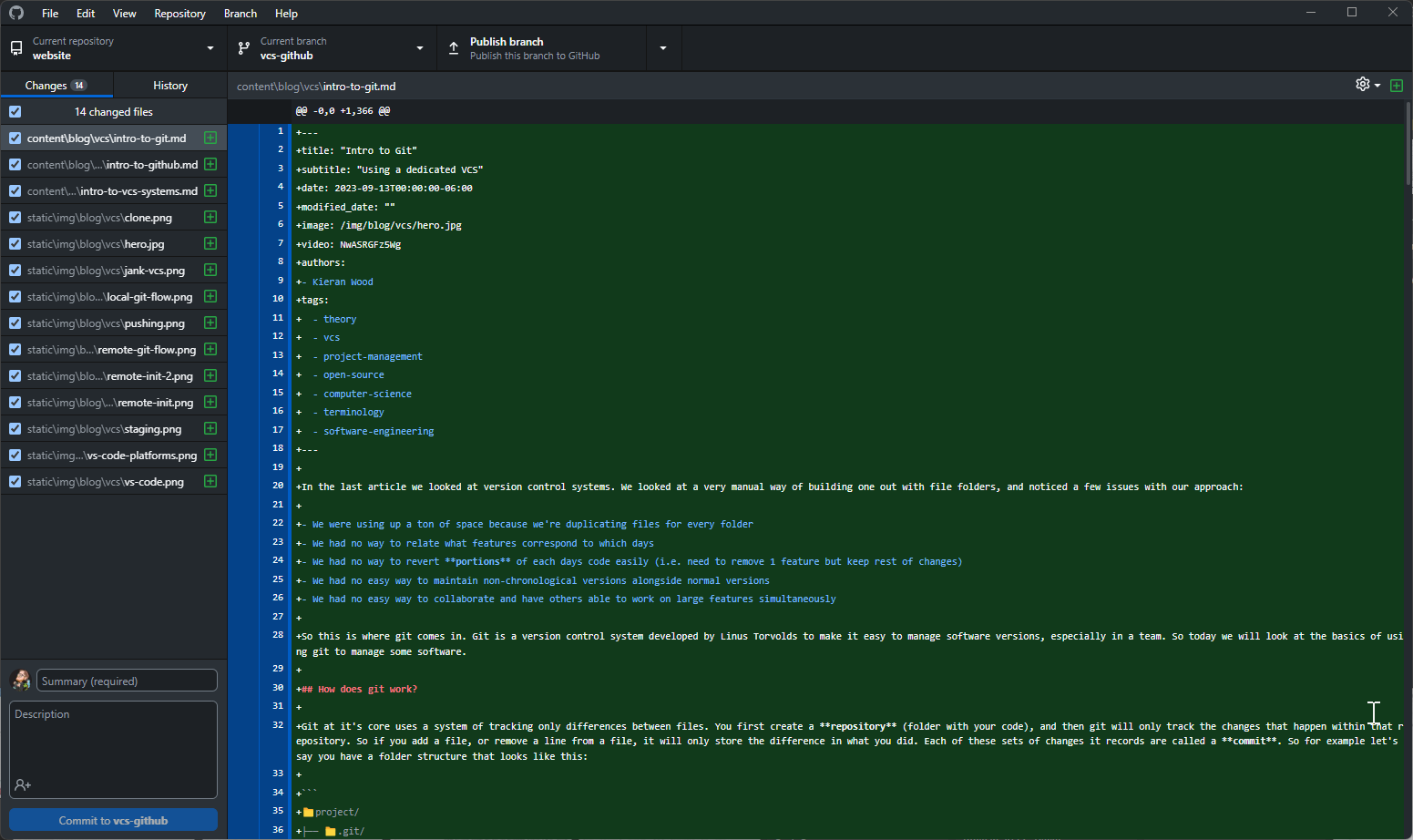Click added status icon for clone.png
Image resolution: width=1413 pixels, height=840 pixels.
point(210,217)
